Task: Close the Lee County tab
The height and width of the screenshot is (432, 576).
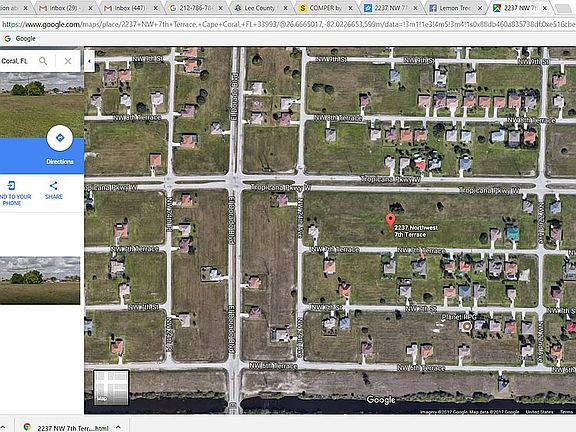Action: point(285,8)
